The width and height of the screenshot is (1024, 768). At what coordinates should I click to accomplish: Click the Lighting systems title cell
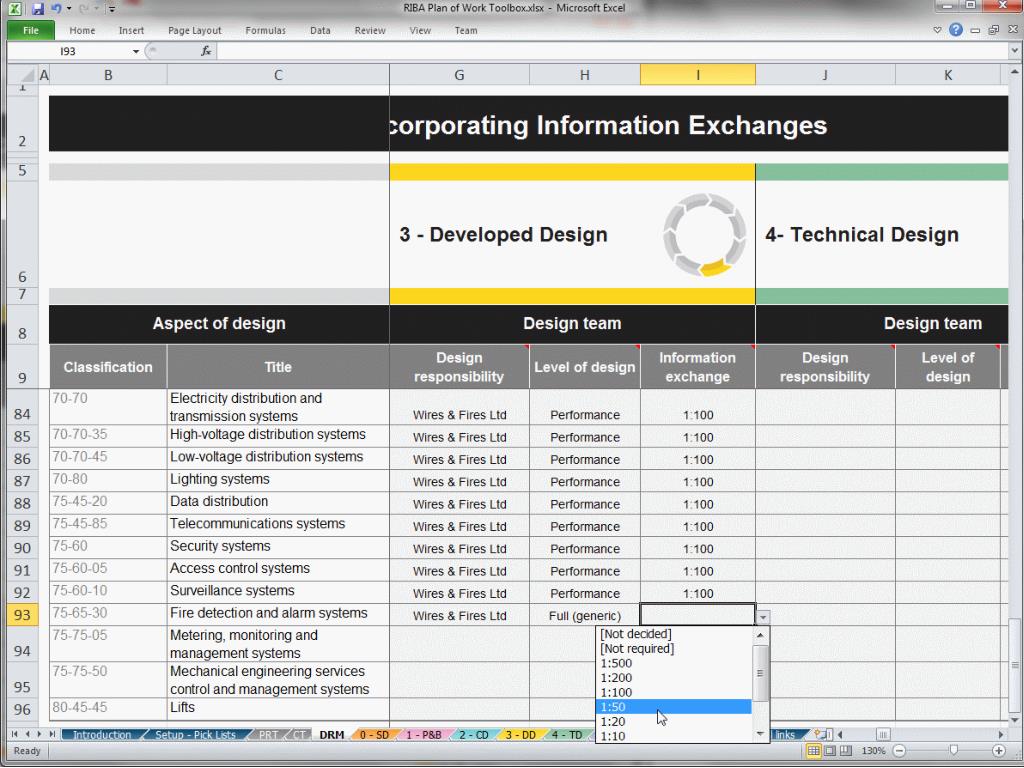278,481
